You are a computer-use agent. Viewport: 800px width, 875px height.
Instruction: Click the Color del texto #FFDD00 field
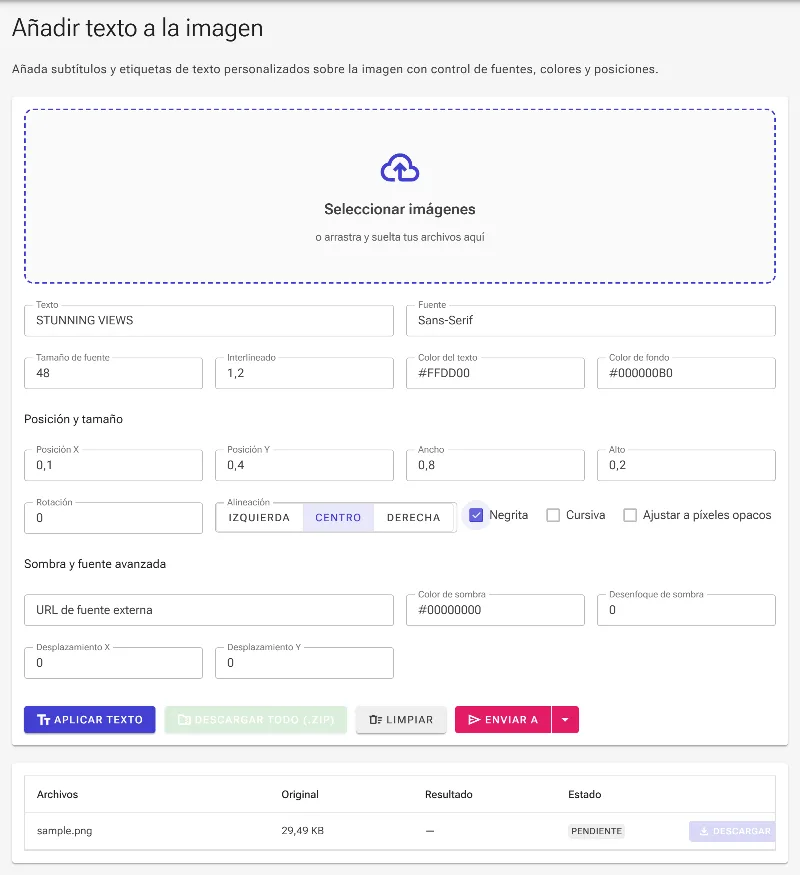tap(495, 373)
